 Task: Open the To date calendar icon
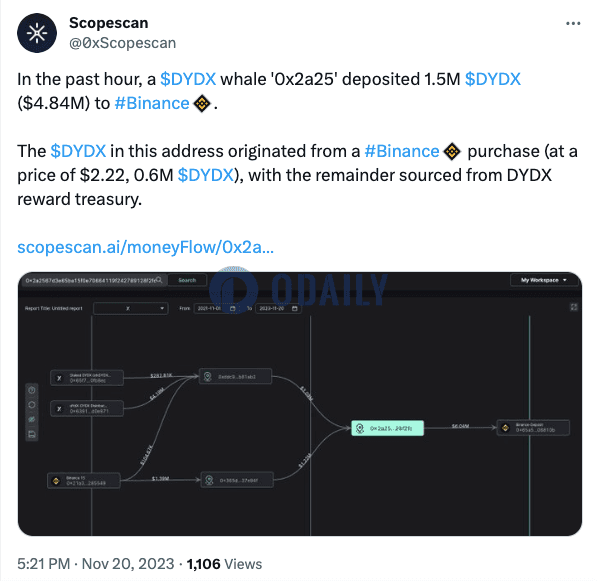[294, 308]
